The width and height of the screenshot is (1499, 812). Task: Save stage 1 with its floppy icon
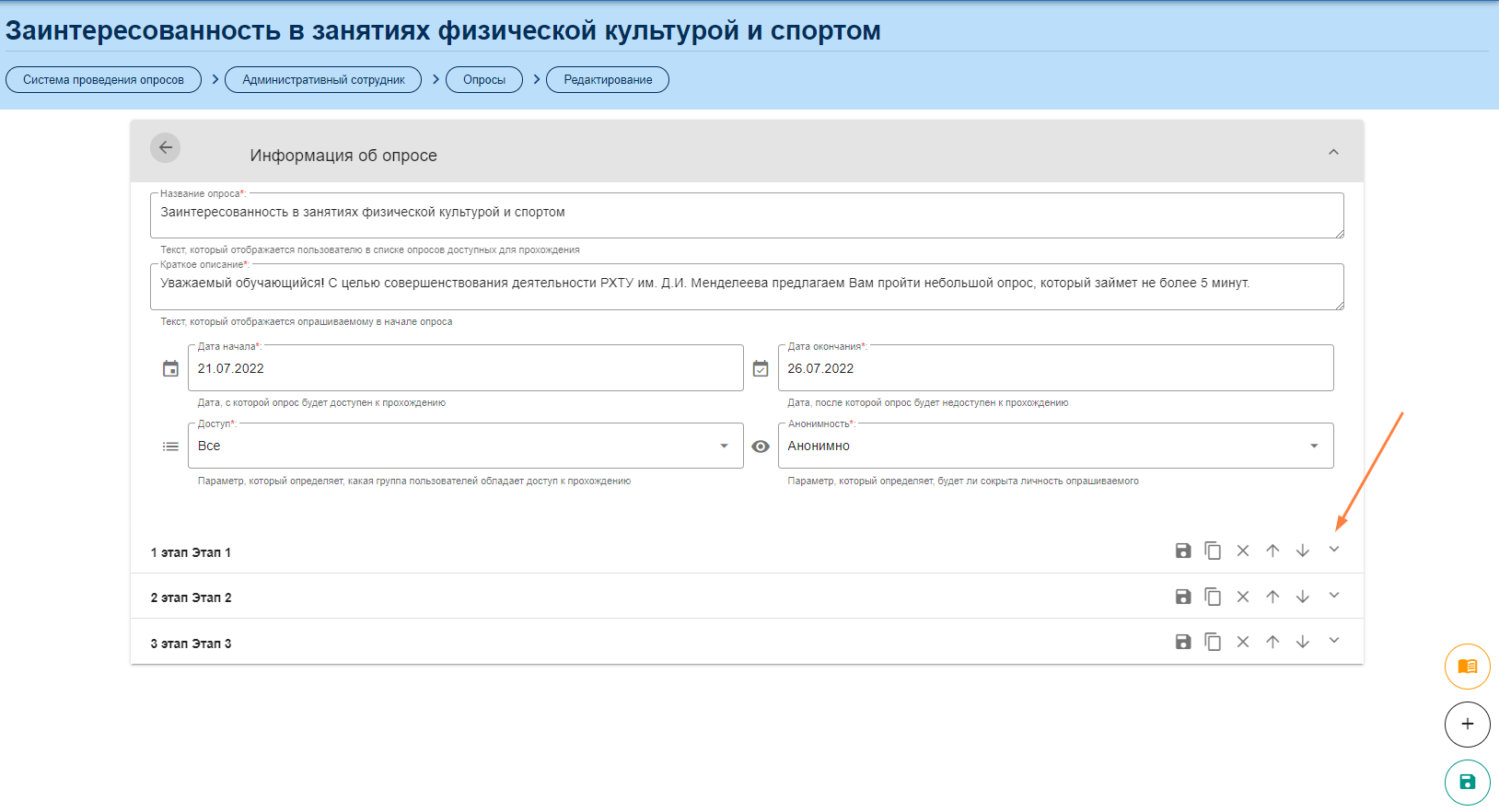(1183, 551)
